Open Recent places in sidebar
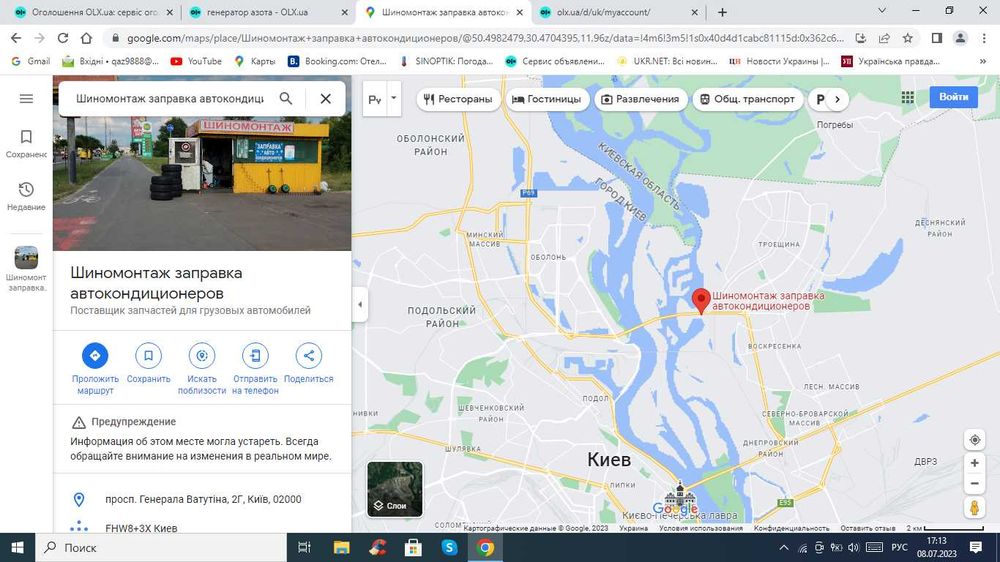This screenshot has width=1000, height=562. (26, 196)
